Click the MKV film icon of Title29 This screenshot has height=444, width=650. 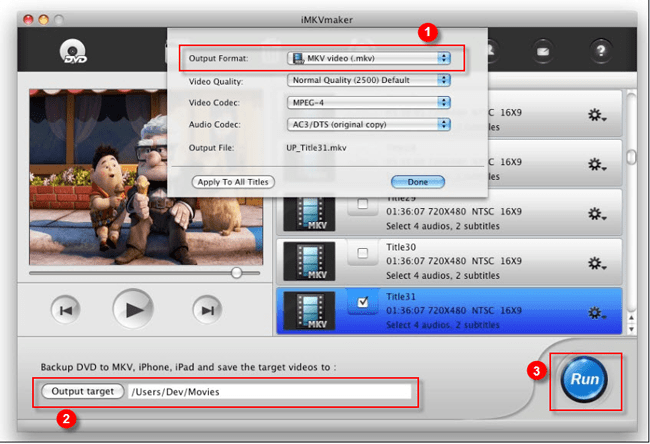309,214
